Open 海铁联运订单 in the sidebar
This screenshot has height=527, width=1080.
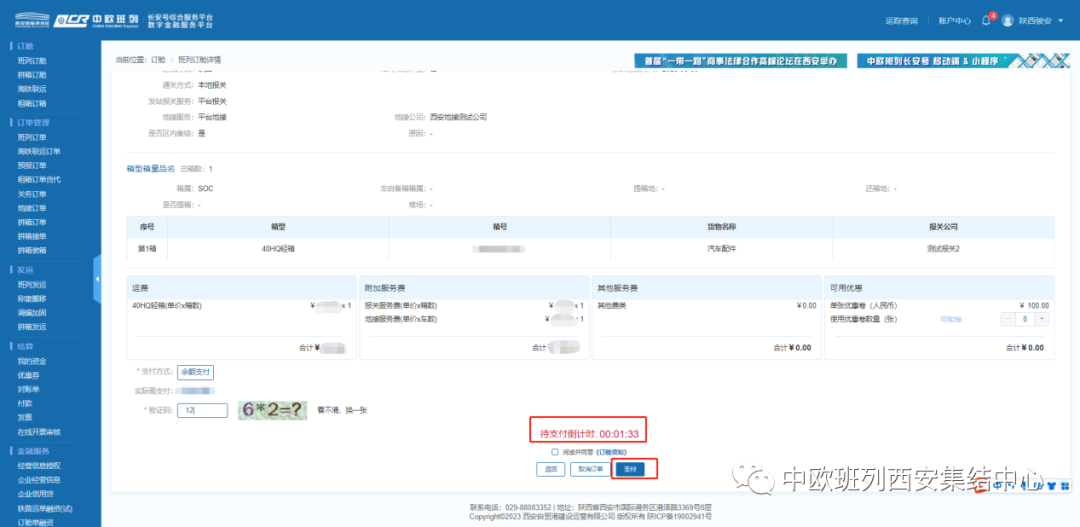39,151
